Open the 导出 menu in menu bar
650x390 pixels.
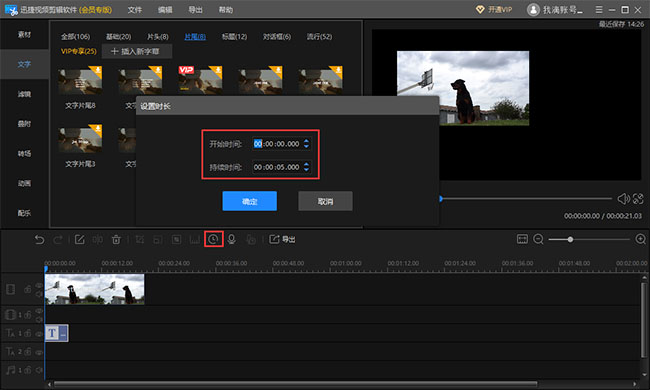(195, 10)
